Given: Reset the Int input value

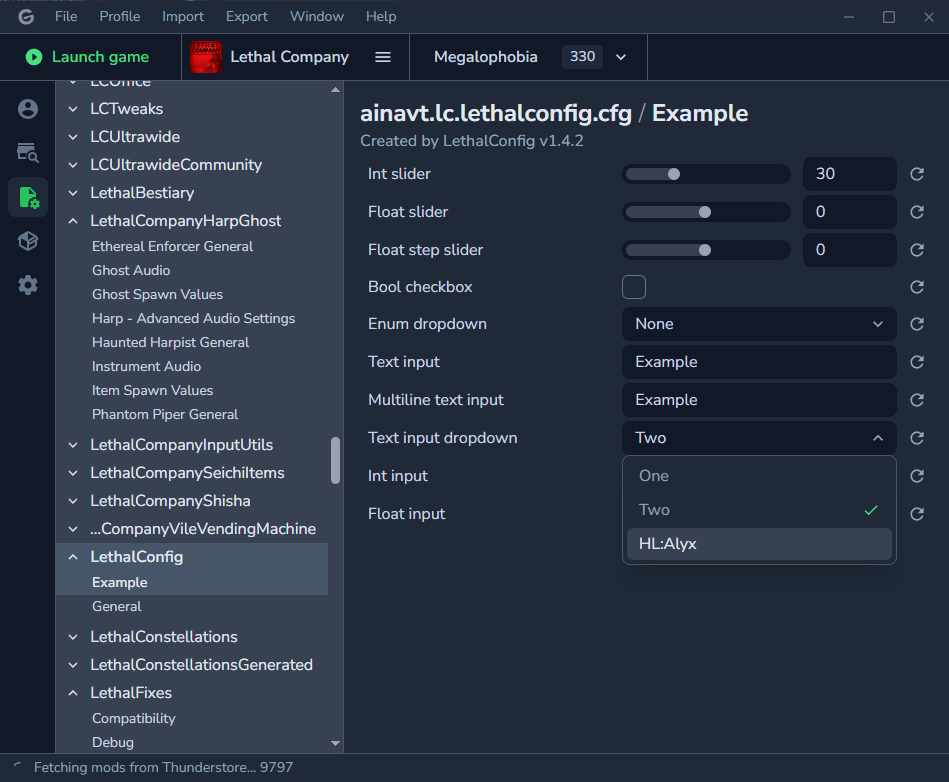Looking at the screenshot, I should coord(917,476).
